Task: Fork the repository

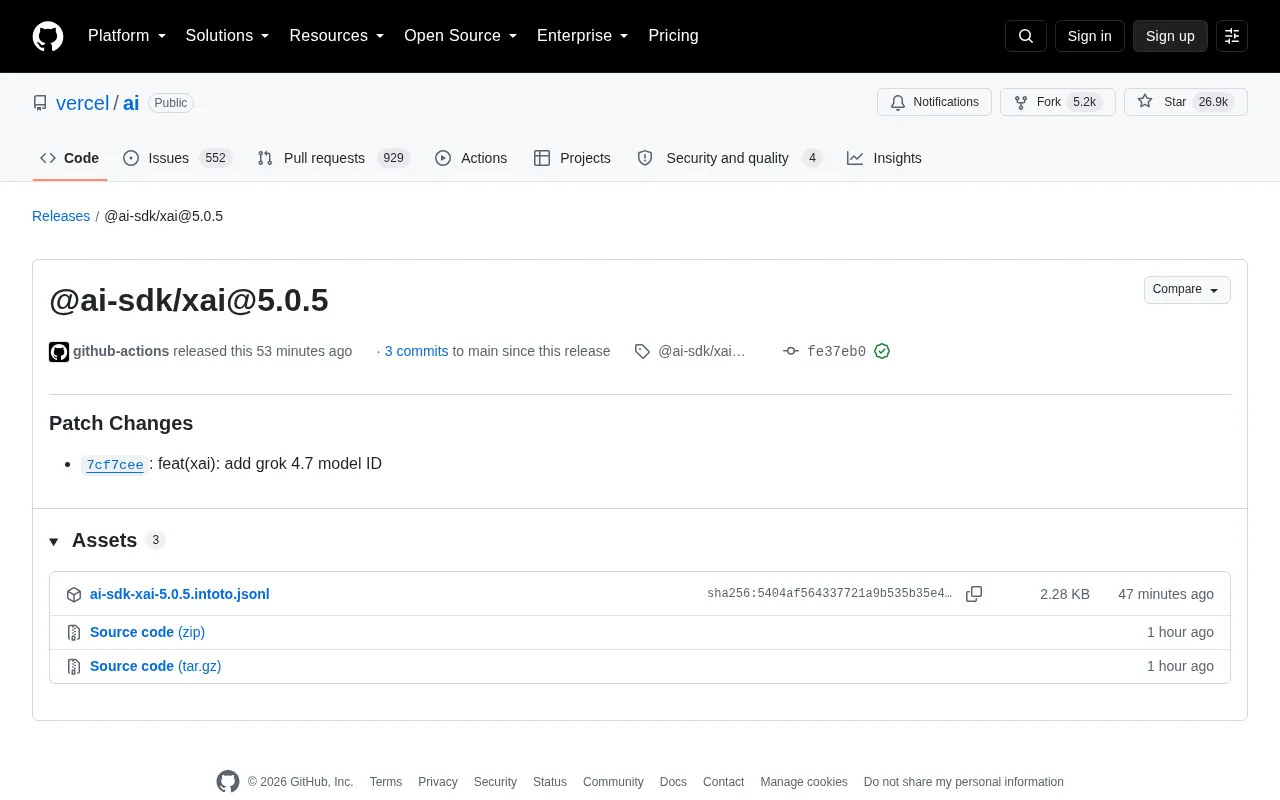Action: (1057, 102)
